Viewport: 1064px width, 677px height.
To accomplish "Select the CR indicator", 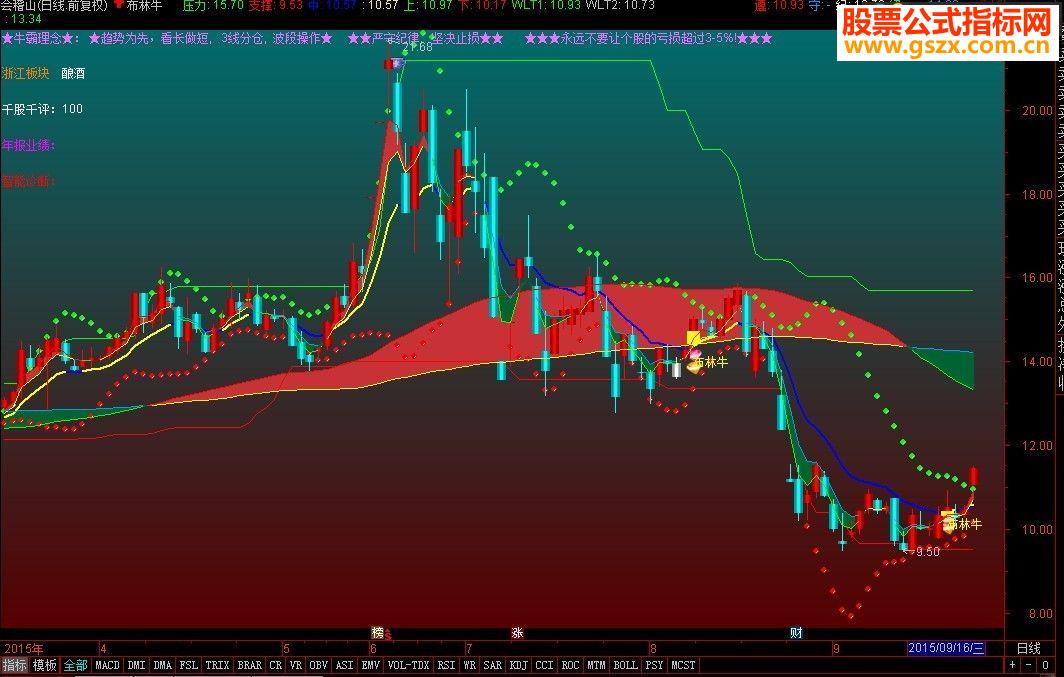I will pyautogui.click(x=276, y=665).
